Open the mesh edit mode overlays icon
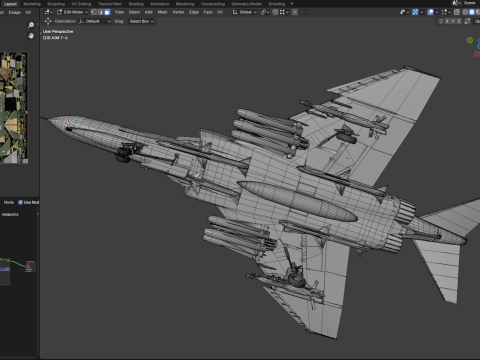 click(445, 12)
